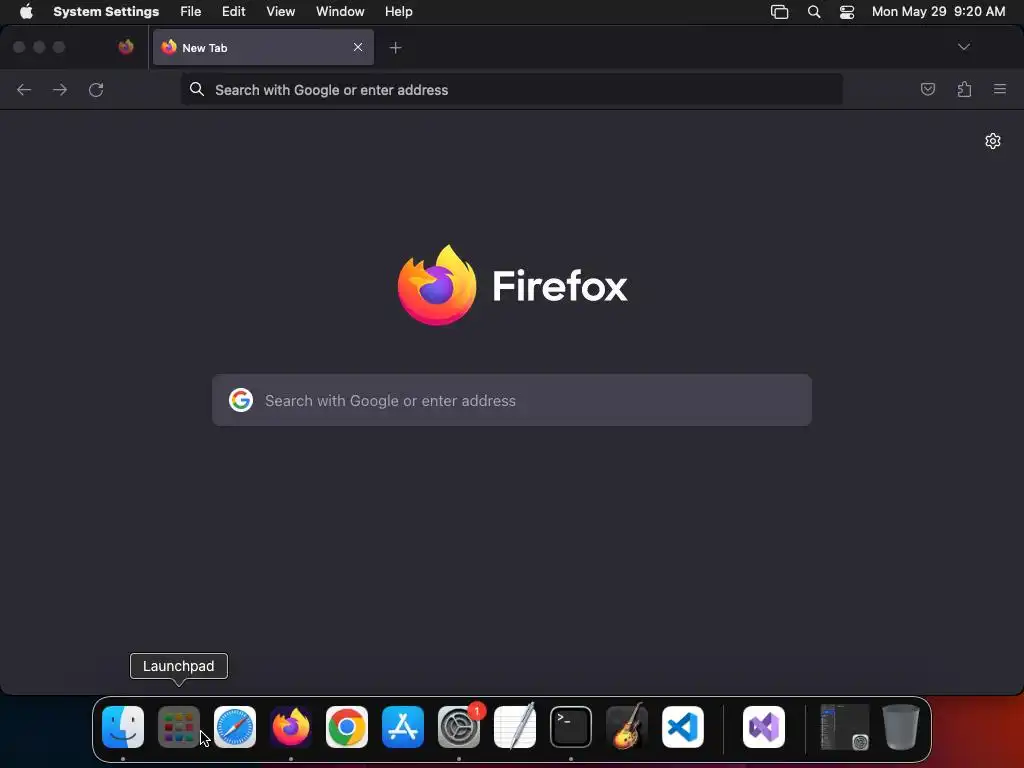Open Stage Manager from the menu bar
The height and width of the screenshot is (768, 1024).
(779, 12)
